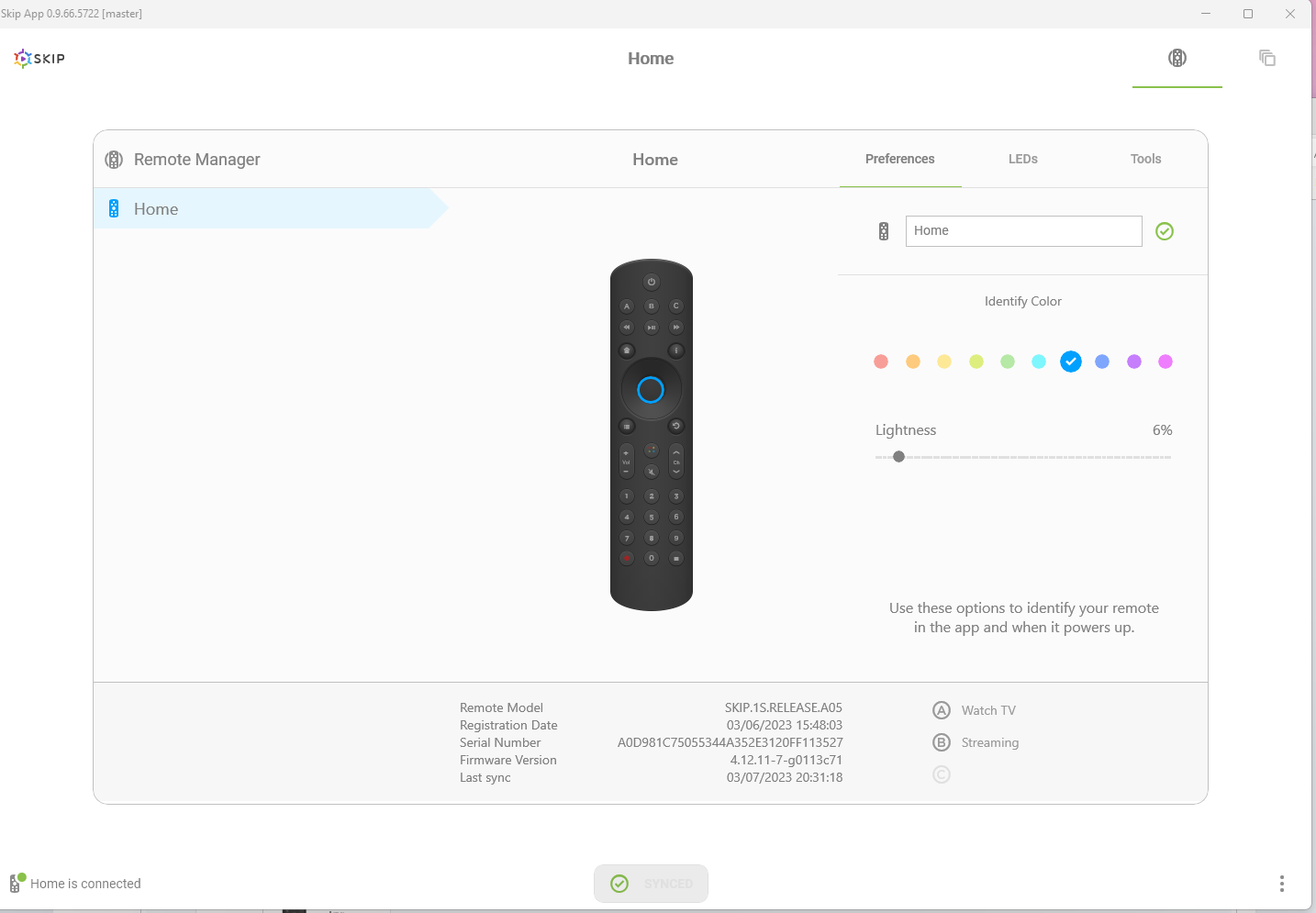The height and width of the screenshot is (913, 1316).
Task: Open the stacked windows icon in top bar
Action: [x=1267, y=58]
